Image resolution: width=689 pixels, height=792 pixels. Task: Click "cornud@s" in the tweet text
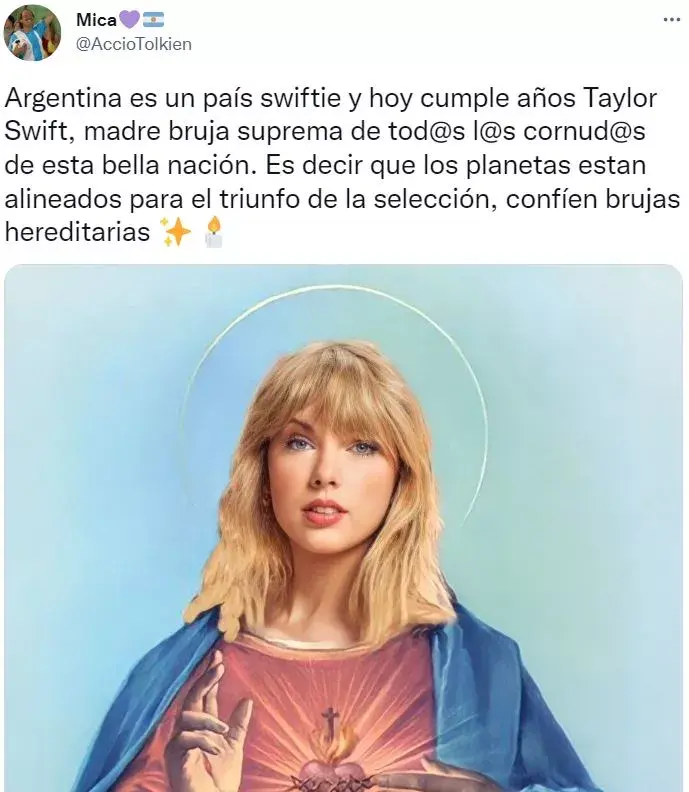pos(584,131)
